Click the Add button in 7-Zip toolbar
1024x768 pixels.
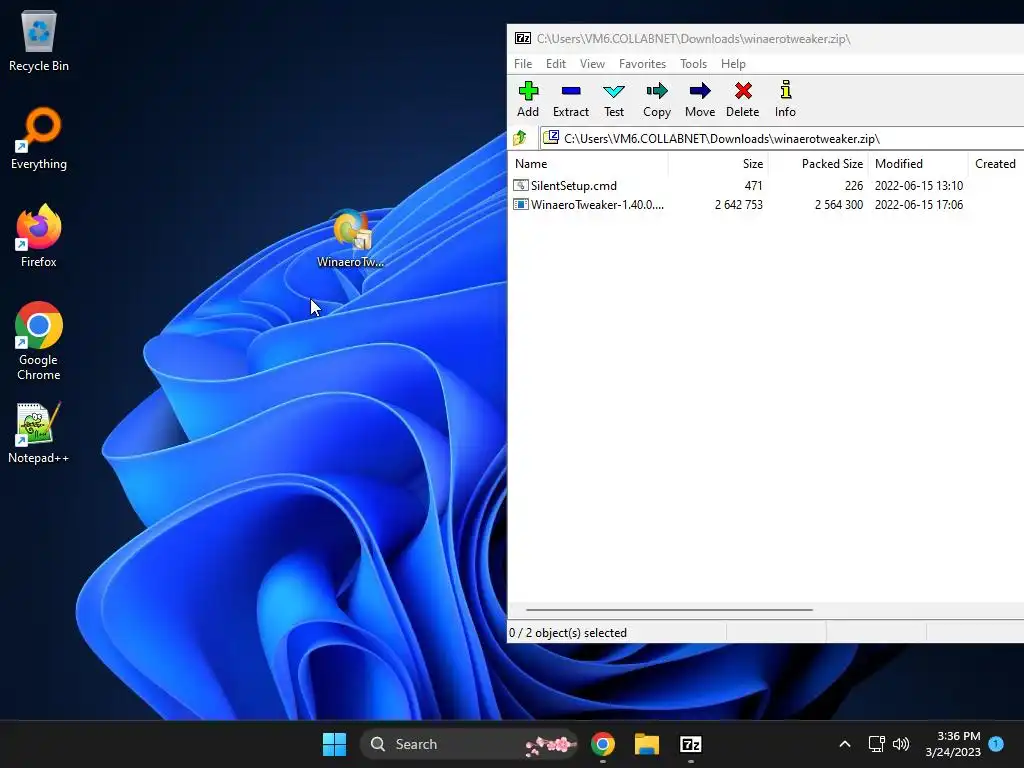click(528, 99)
